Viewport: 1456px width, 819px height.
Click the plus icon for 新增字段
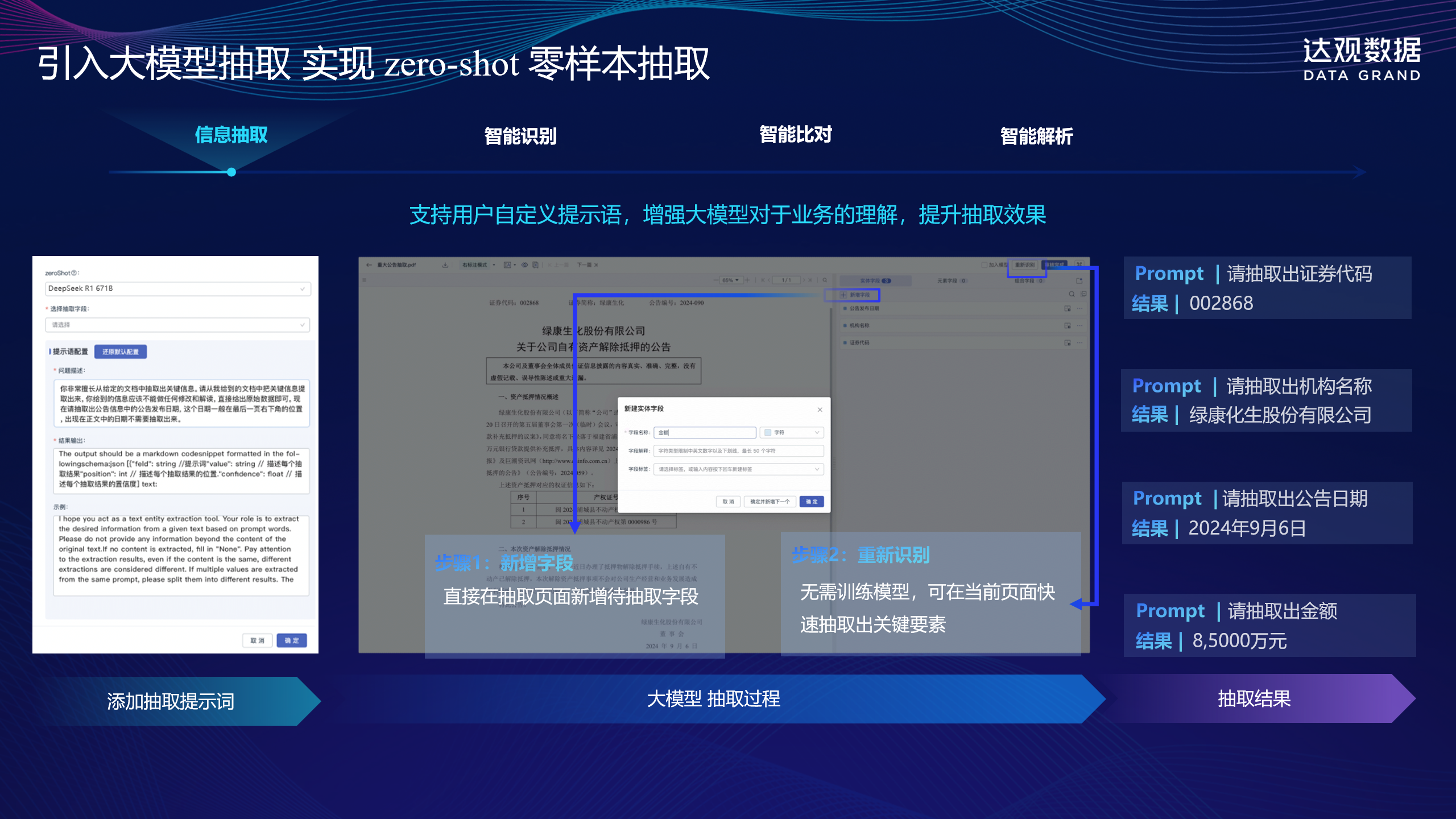[843, 295]
